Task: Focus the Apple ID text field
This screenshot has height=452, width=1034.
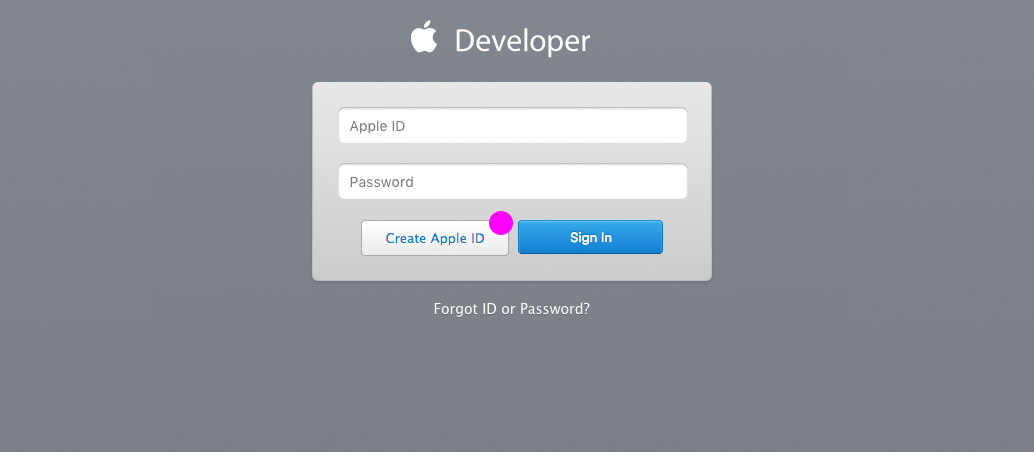Action: pyautogui.click(x=512, y=125)
